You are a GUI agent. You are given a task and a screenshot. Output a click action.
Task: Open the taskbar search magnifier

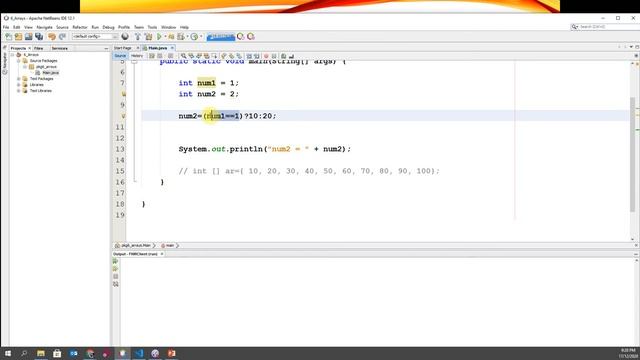(x=24, y=353)
